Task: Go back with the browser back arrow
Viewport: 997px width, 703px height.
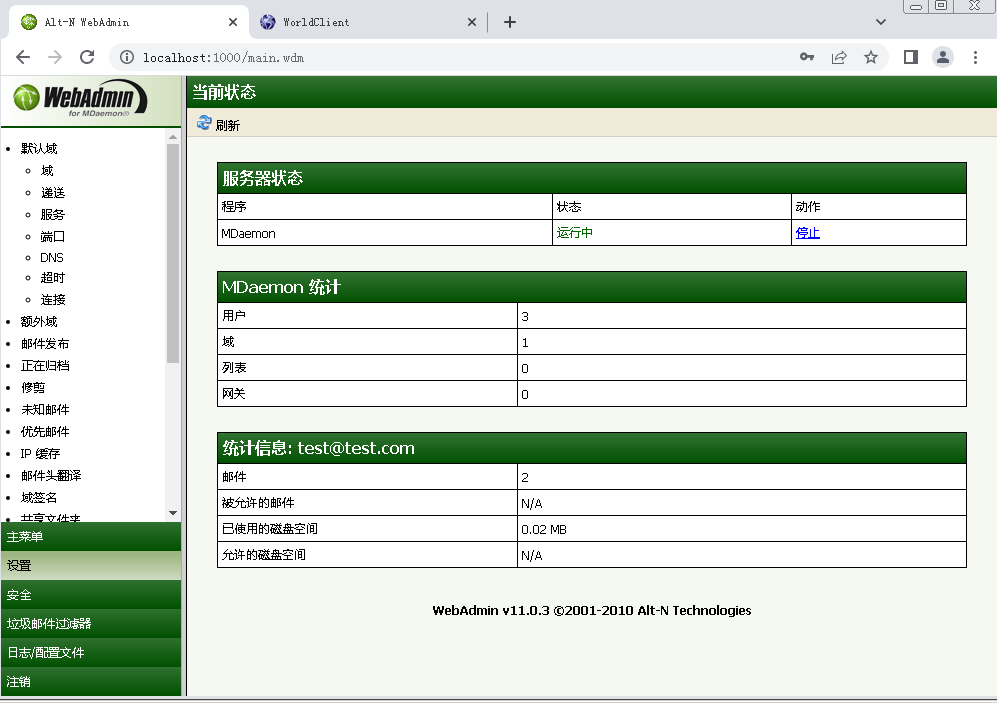Action: 23,57
